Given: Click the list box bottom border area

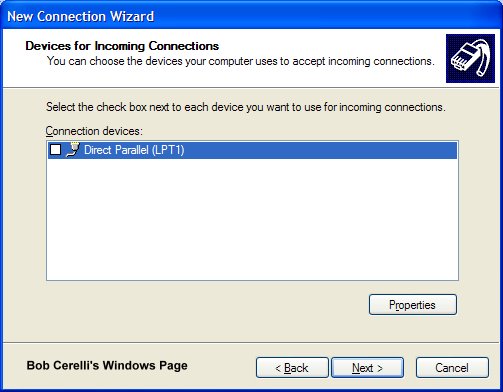Looking at the screenshot, I should point(252,280).
